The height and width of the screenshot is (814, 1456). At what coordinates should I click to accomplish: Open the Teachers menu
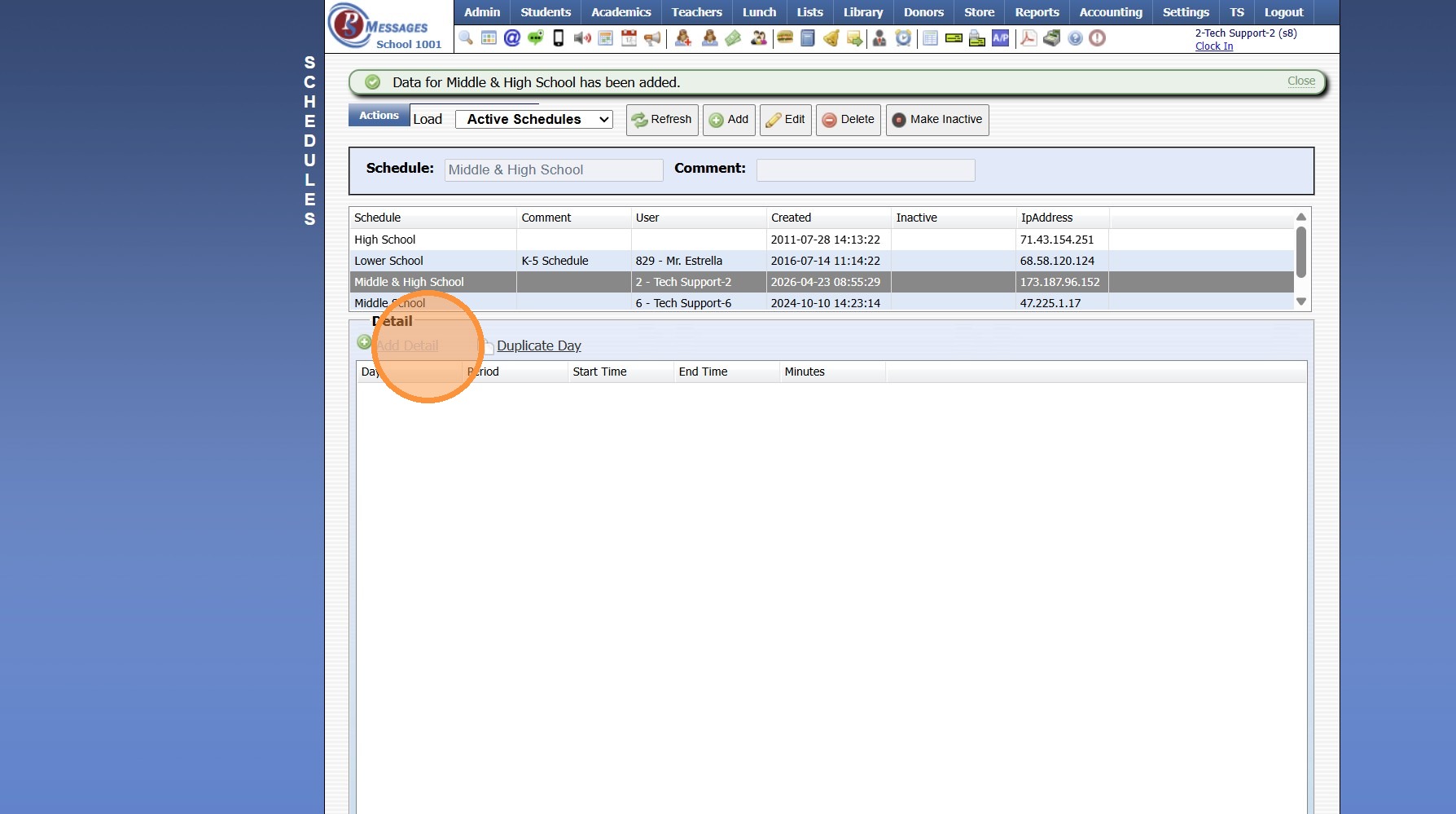point(697,12)
